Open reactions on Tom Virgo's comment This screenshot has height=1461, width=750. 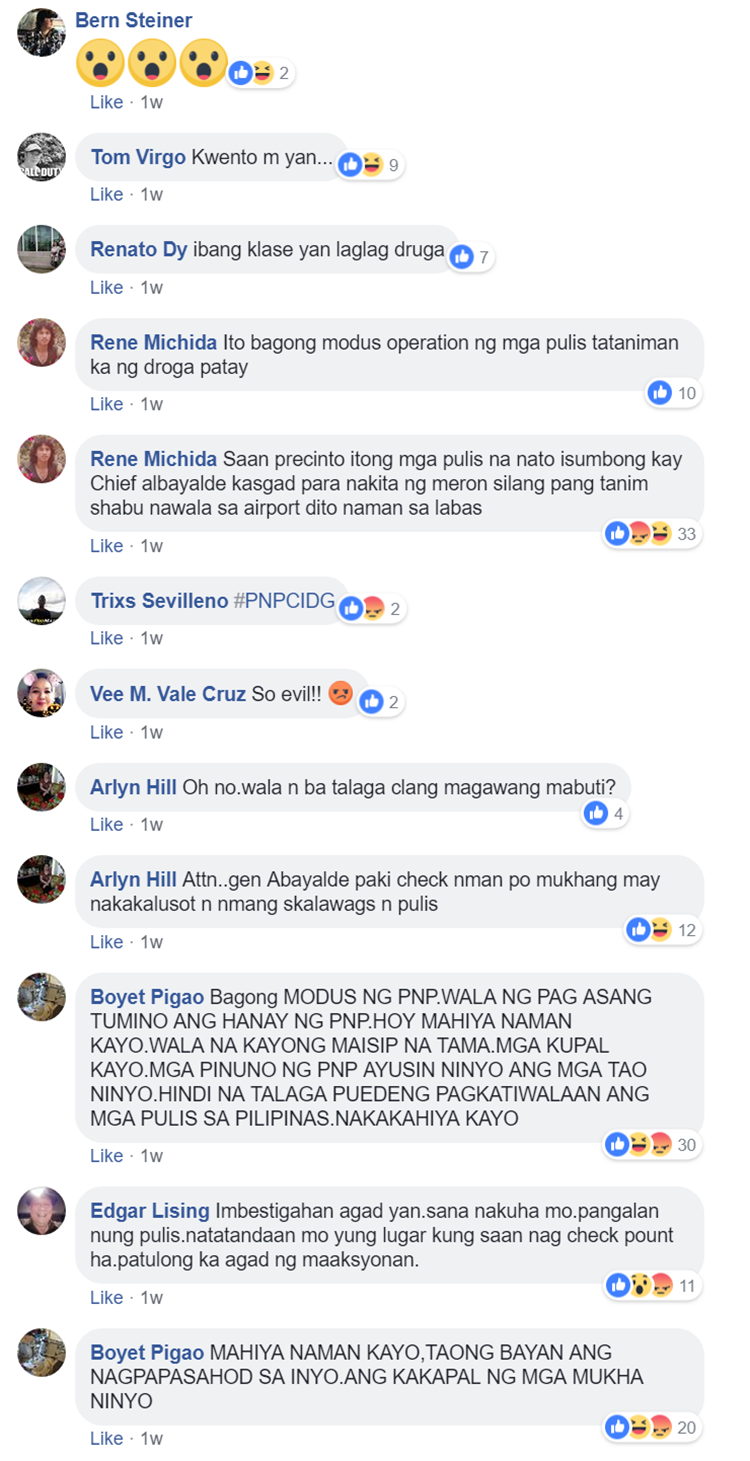[x=370, y=165]
